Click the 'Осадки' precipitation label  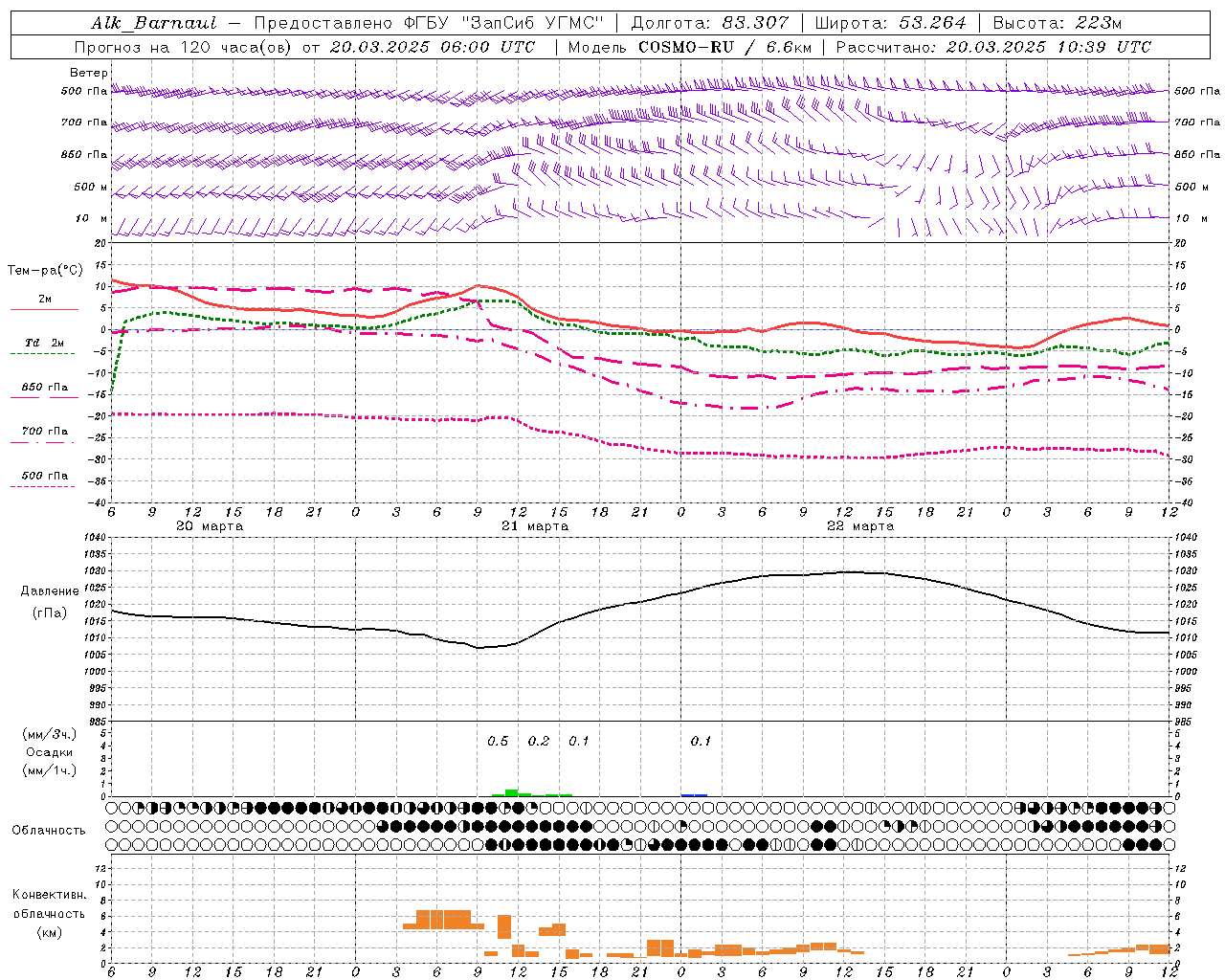click(x=50, y=753)
